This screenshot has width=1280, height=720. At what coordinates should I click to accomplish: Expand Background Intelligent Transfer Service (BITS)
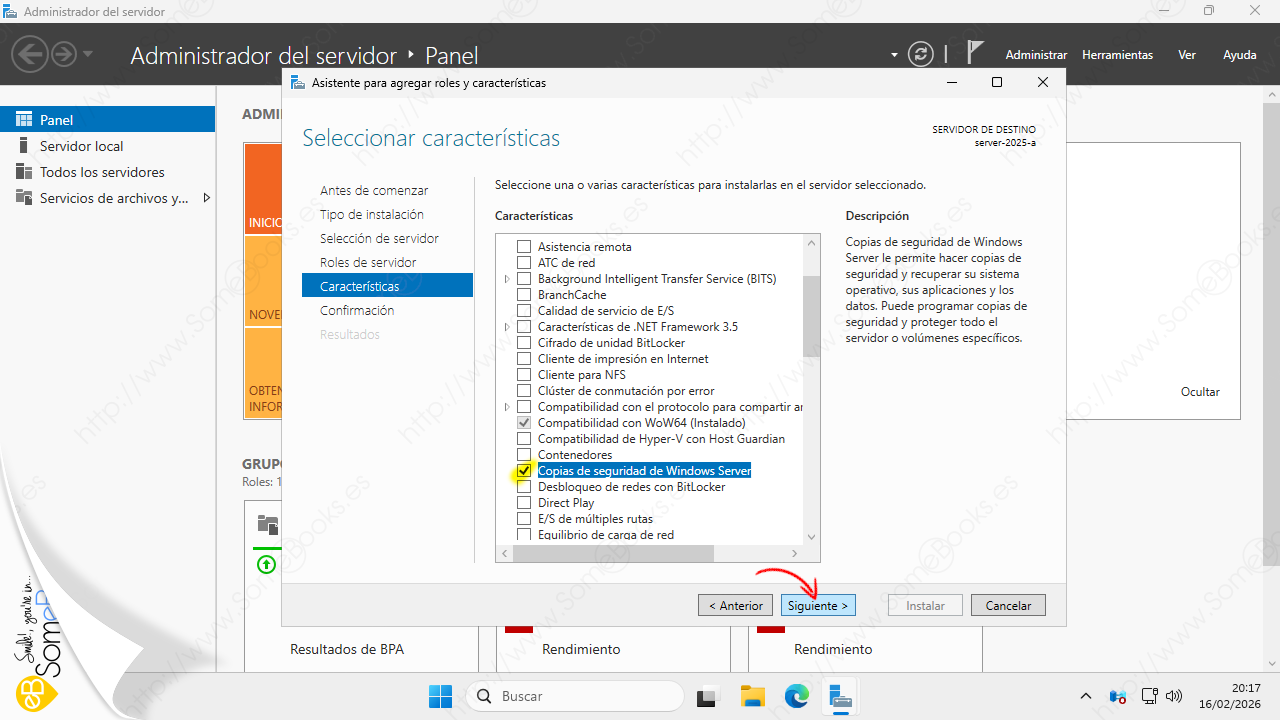click(507, 279)
